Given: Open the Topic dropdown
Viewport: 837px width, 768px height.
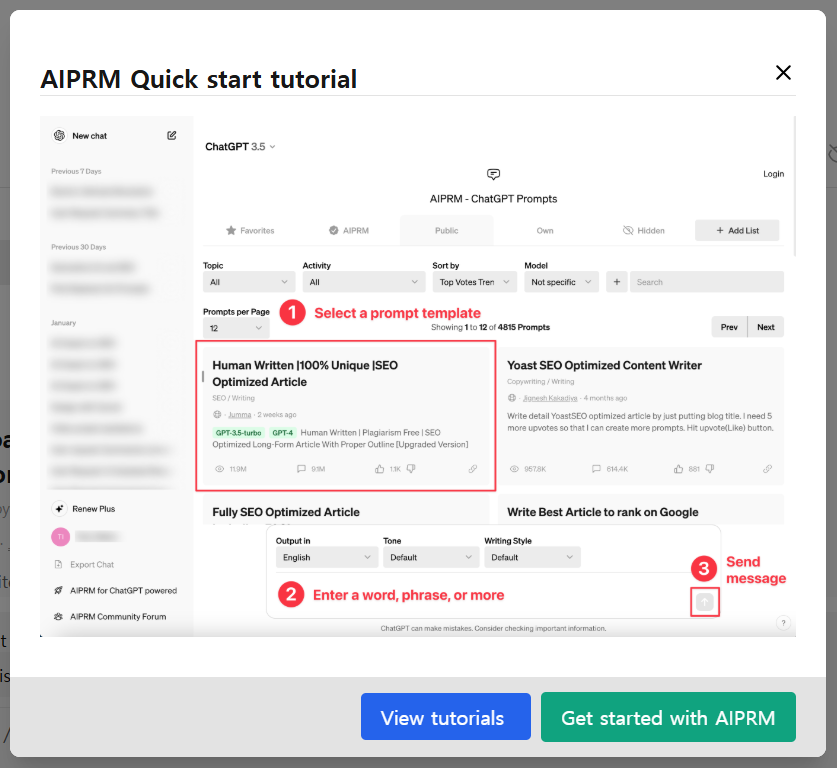Looking at the screenshot, I should (x=249, y=282).
